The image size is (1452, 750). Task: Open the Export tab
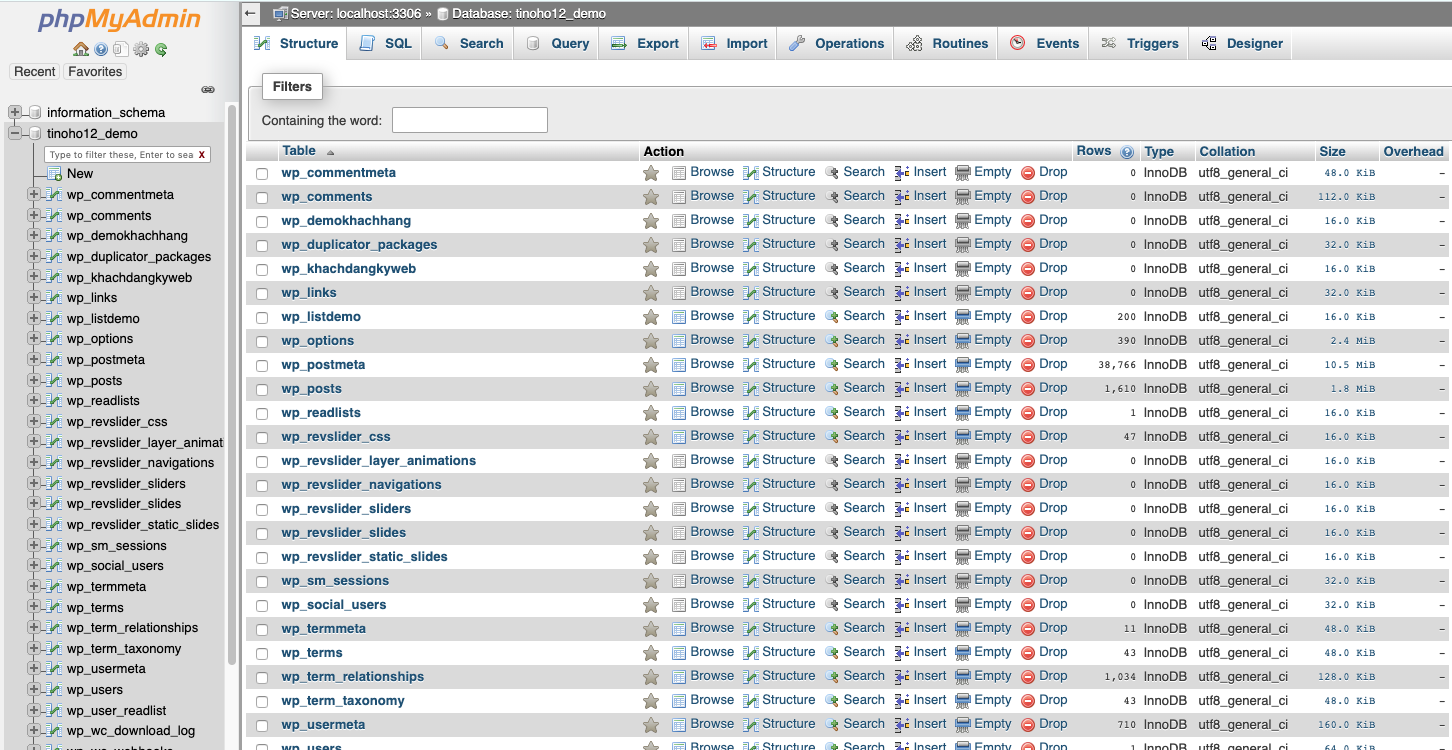643,43
